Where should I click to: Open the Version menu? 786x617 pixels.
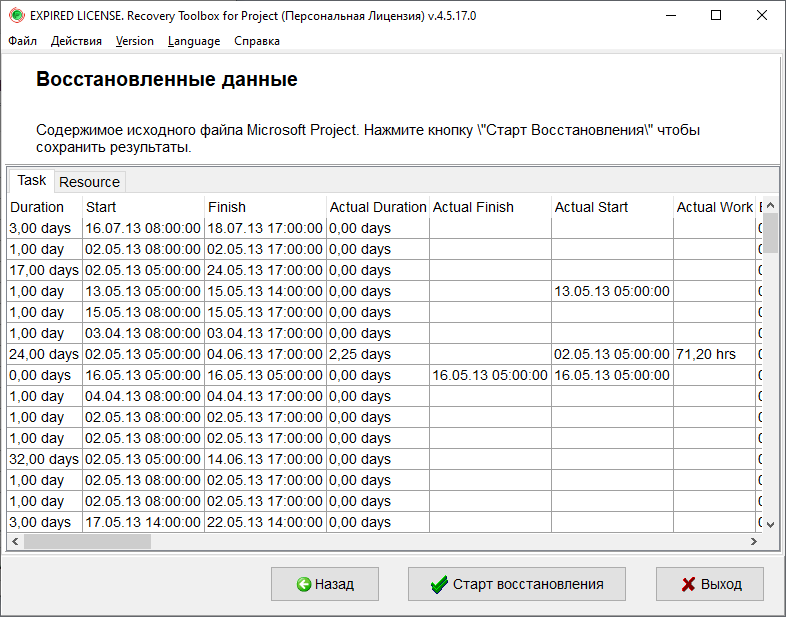[x=134, y=41]
